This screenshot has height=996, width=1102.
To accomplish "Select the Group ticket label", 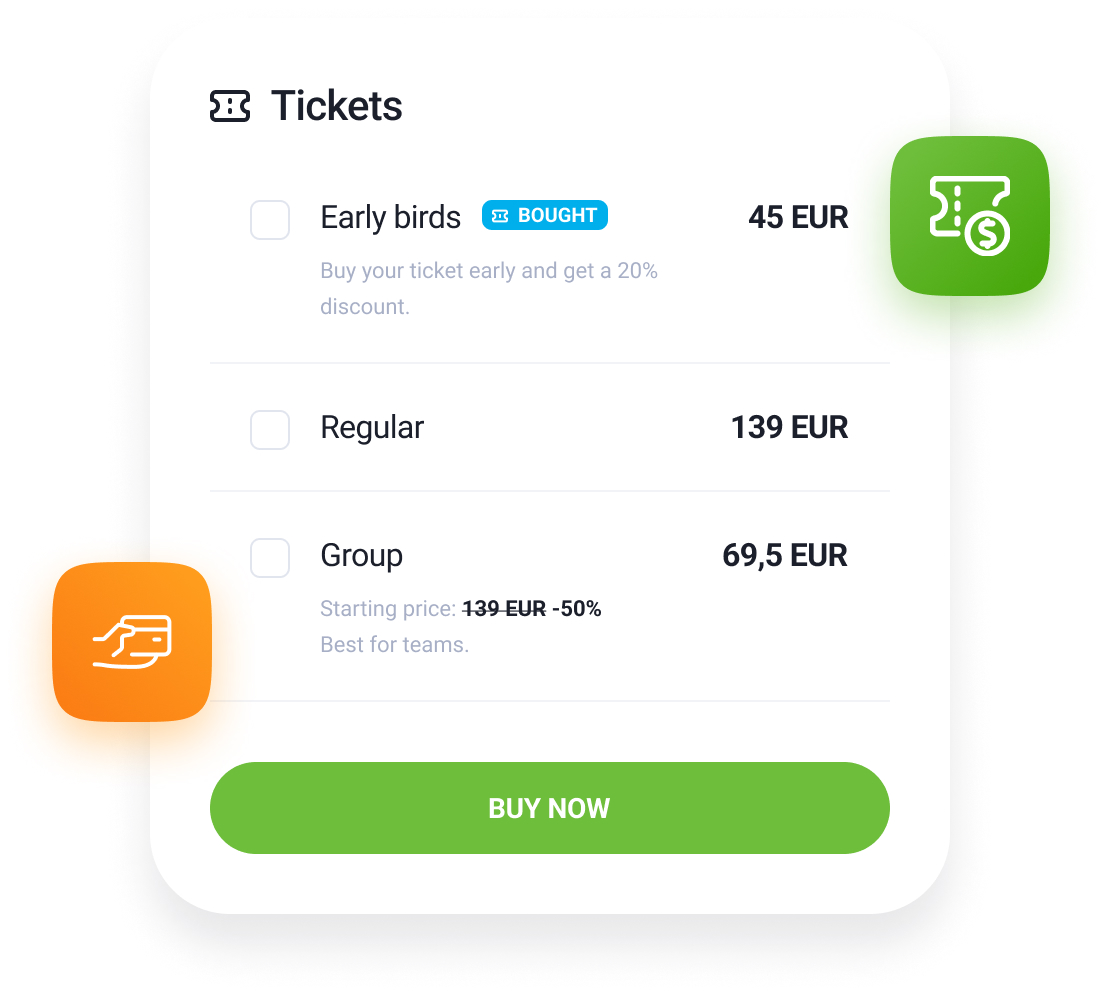I will (x=361, y=556).
